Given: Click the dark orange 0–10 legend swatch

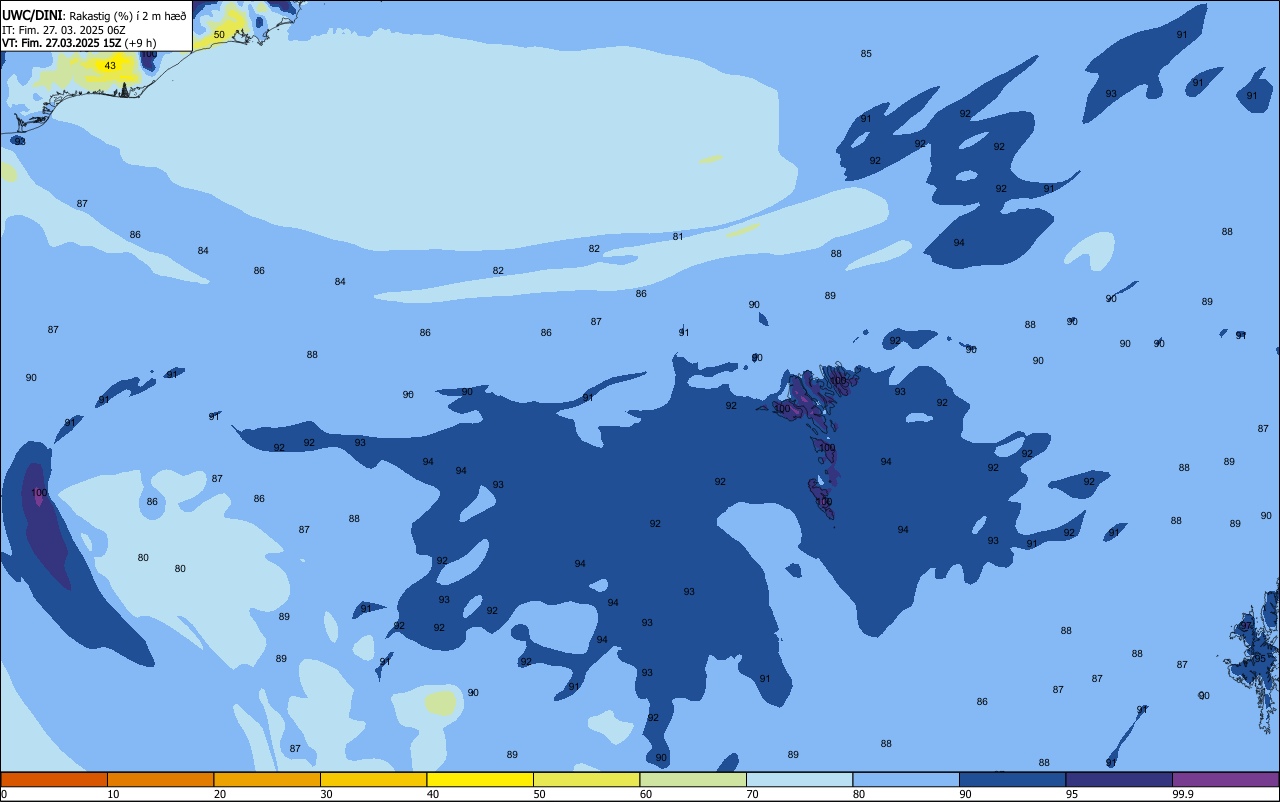Looking at the screenshot, I should pos(54,779).
